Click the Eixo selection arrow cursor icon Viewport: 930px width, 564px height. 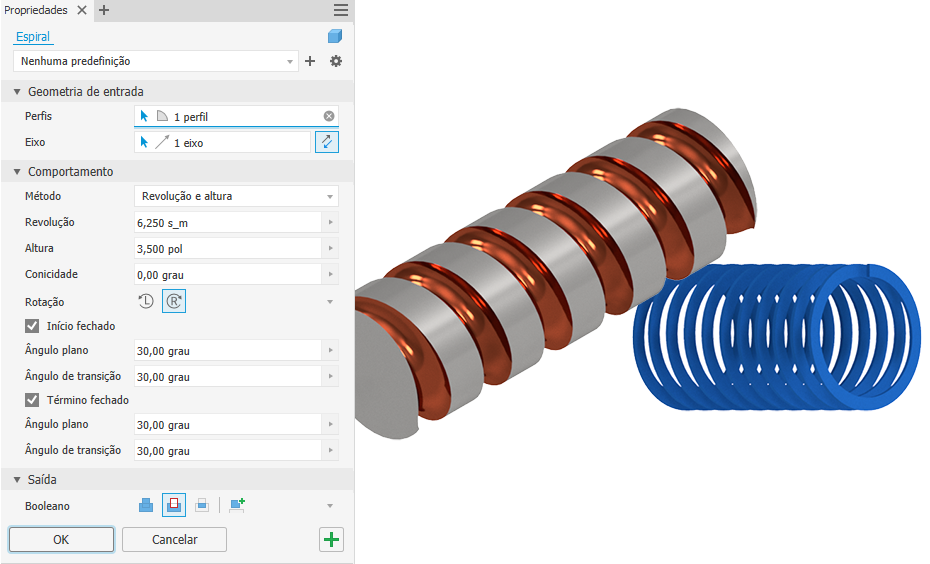coord(144,142)
